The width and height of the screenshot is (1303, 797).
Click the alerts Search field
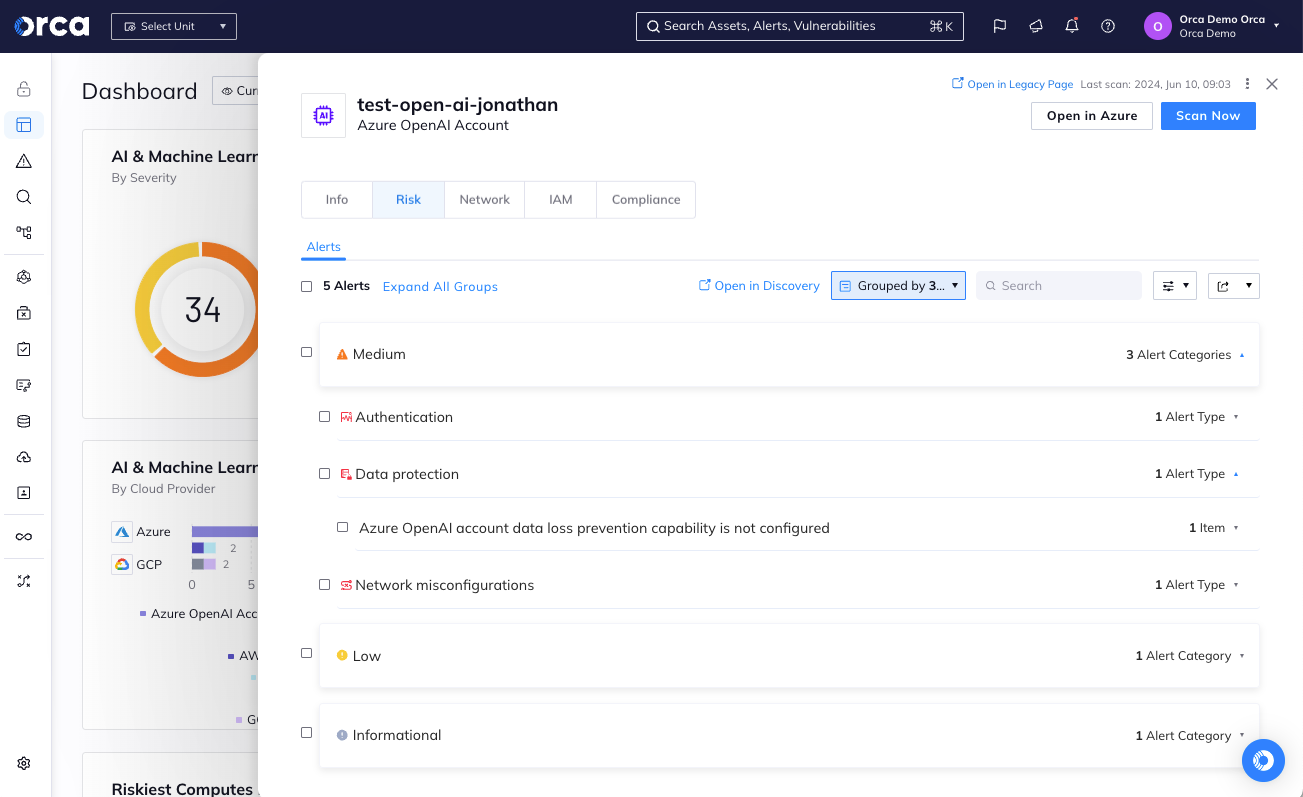(x=1059, y=286)
